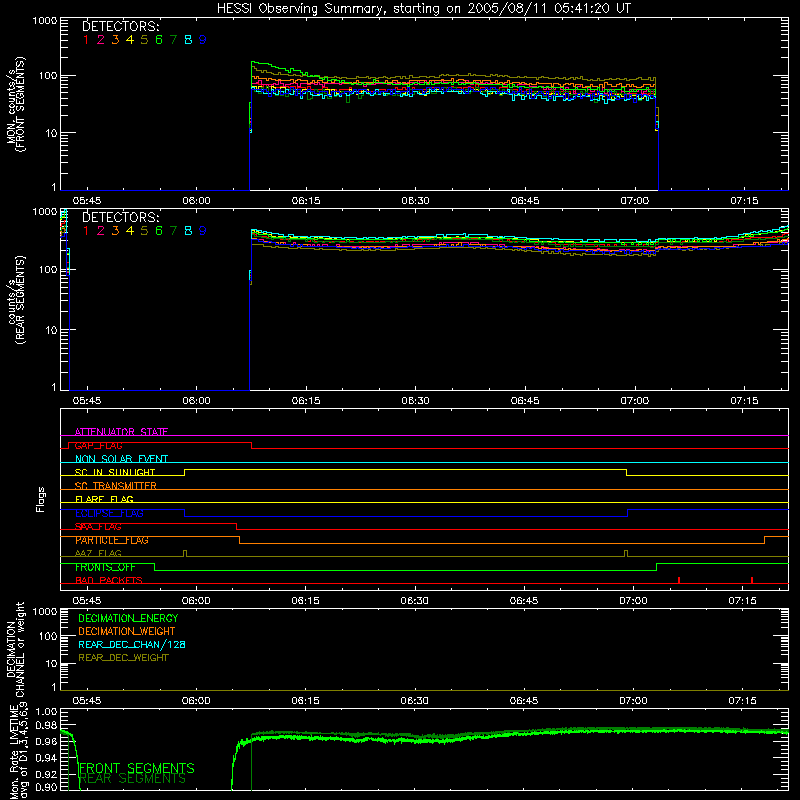Click 06:30 tick label under front segments plot

415,201
